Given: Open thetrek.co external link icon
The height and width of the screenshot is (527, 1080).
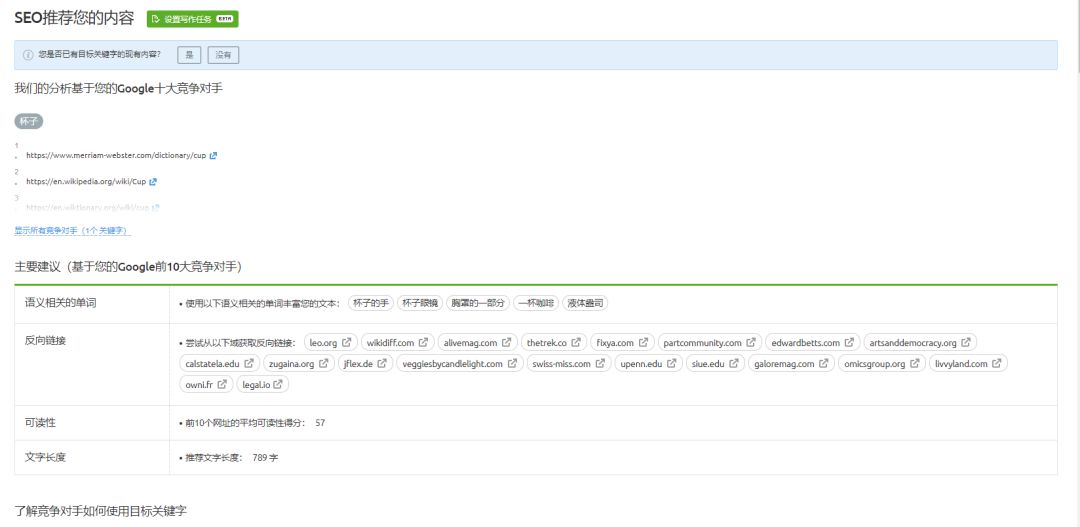Looking at the screenshot, I should (x=575, y=342).
